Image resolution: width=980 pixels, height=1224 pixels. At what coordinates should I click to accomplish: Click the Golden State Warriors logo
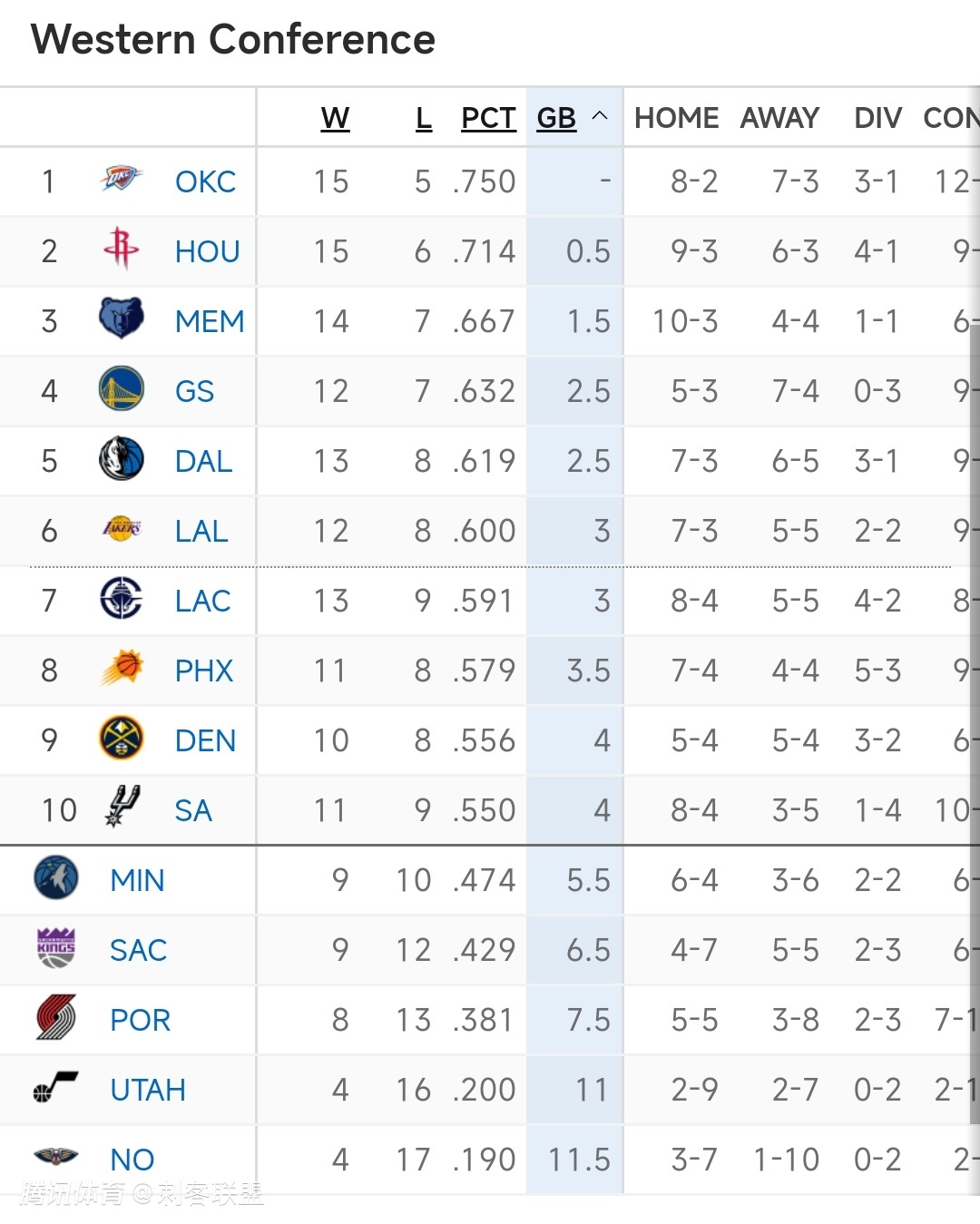click(x=121, y=389)
